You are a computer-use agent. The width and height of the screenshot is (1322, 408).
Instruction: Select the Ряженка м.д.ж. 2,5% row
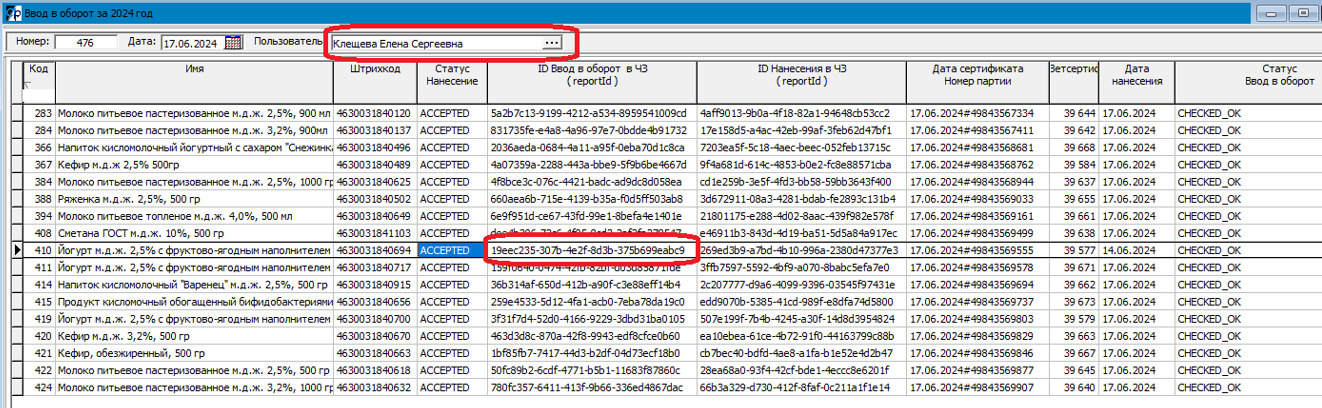(194, 198)
